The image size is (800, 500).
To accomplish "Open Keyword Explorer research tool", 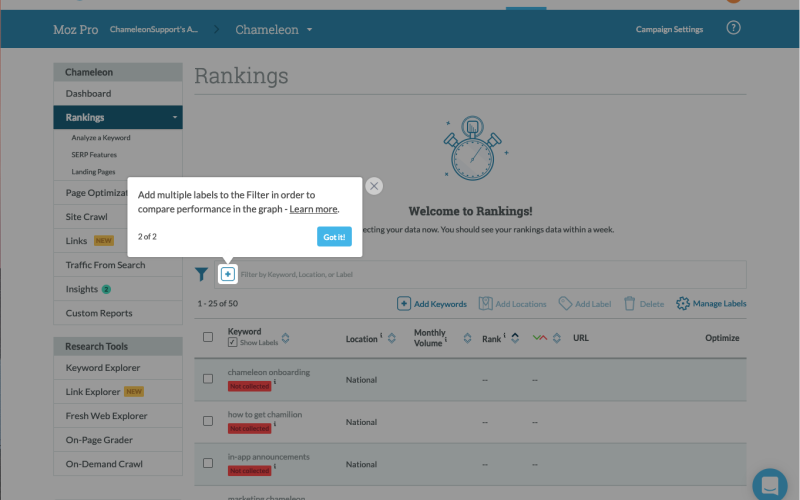I will (x=118, y=368).
